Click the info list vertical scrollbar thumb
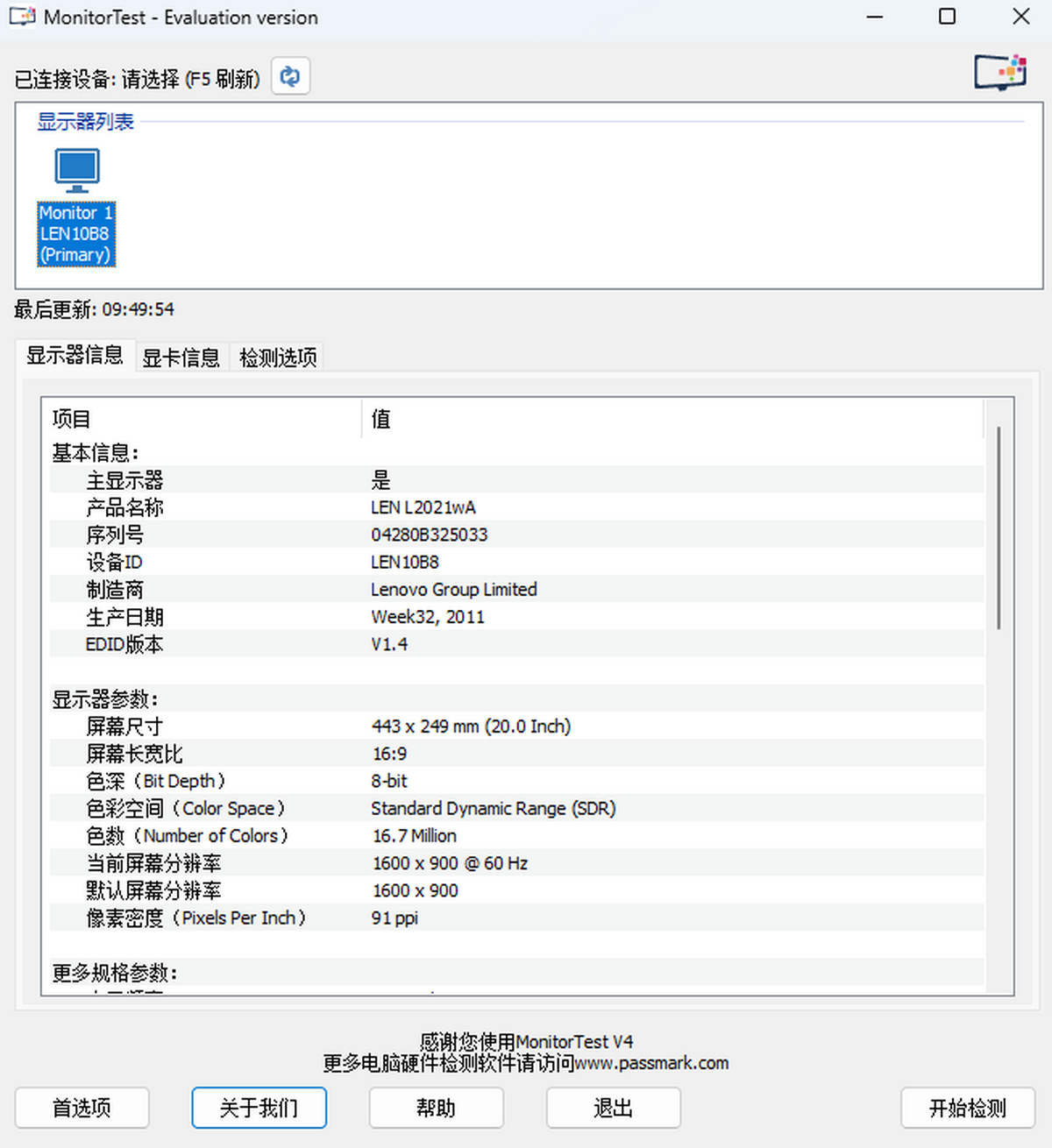Screen dimensions: 1052x1148 tap(999, 528)
